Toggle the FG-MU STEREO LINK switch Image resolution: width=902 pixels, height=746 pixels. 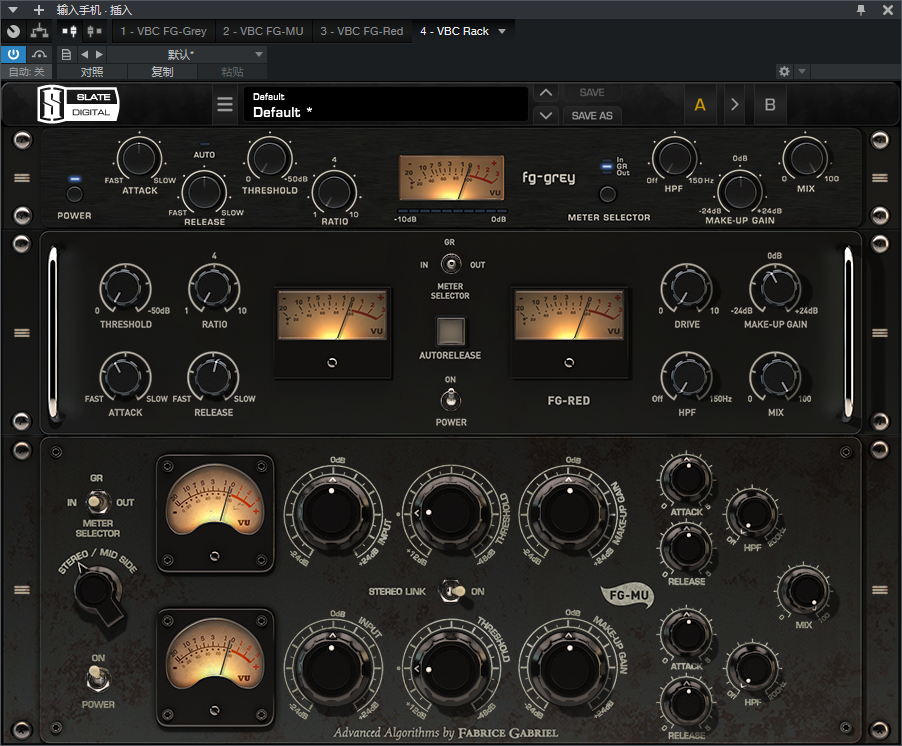[453, 591]
